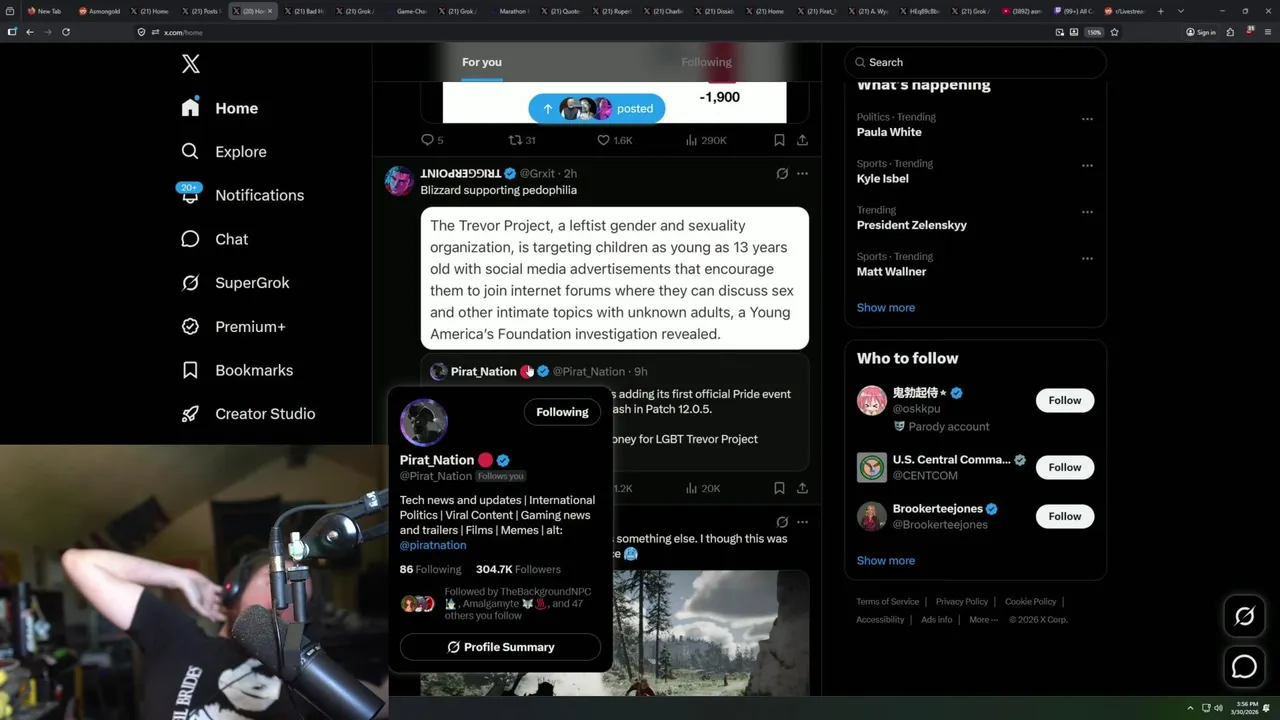Viewport: 1280px width, 720px height.
Task: Open the @piratnation alt account link
Action: point(433,545)
